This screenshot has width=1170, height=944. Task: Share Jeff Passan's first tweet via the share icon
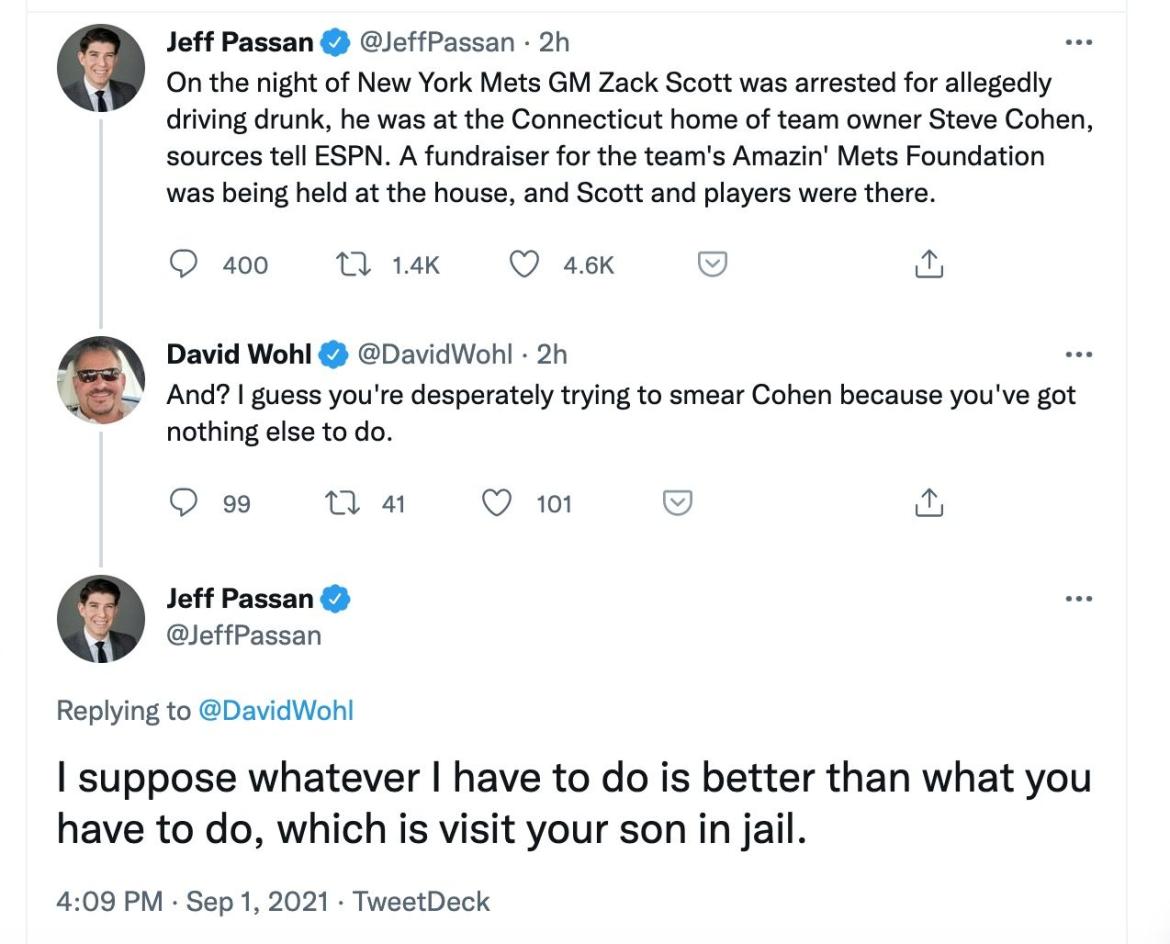[x=928, y=264]
